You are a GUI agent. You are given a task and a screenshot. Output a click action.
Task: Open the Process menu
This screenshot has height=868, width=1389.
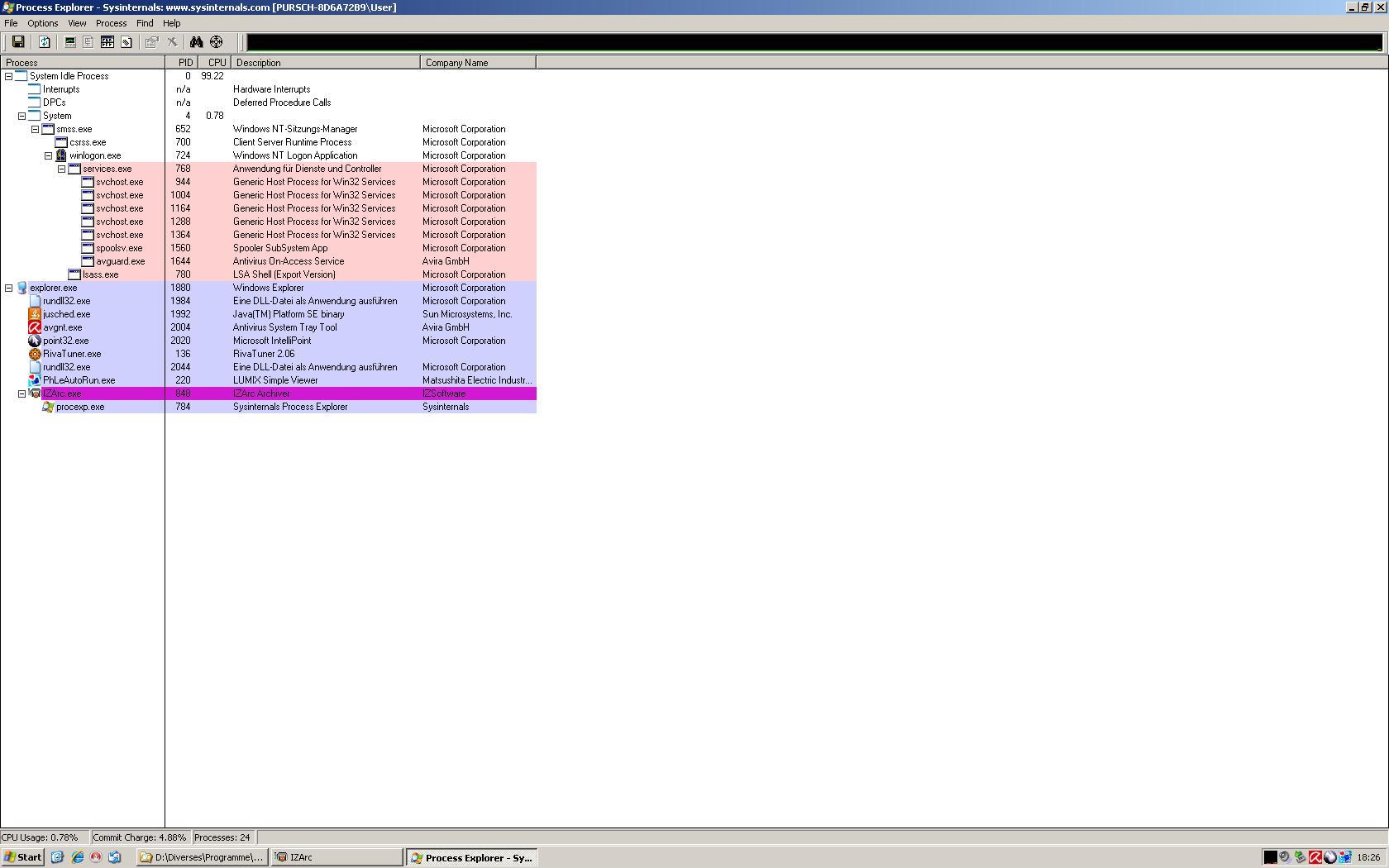111,23
